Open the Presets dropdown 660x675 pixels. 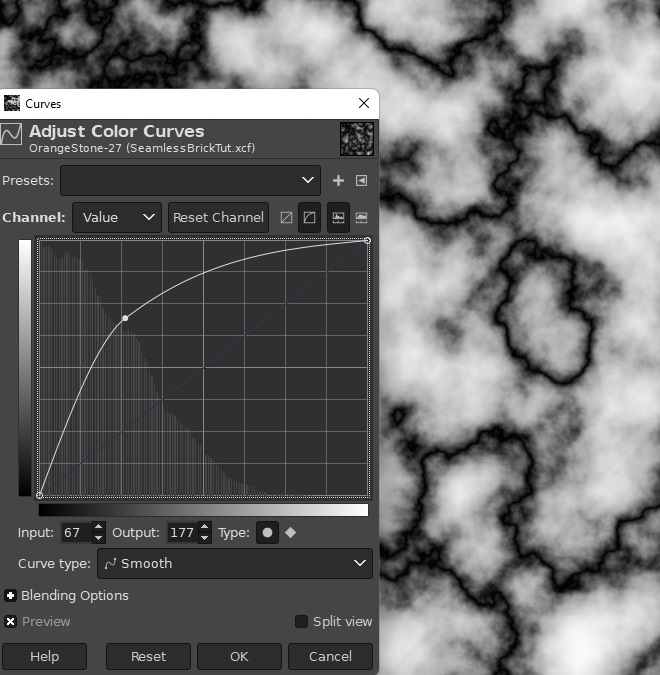190,181
